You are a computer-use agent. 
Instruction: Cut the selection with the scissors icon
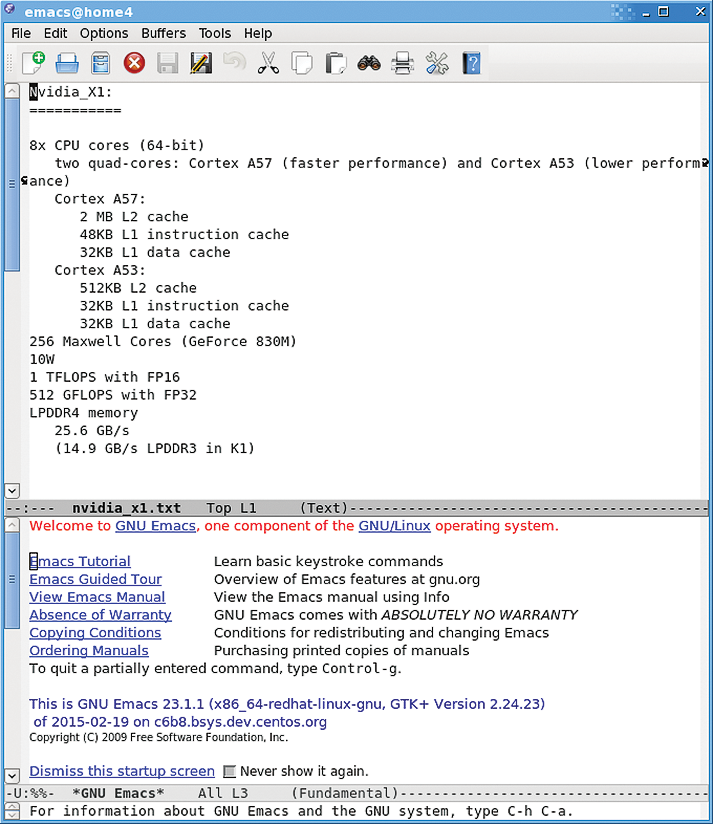click(x=268, y=64)
